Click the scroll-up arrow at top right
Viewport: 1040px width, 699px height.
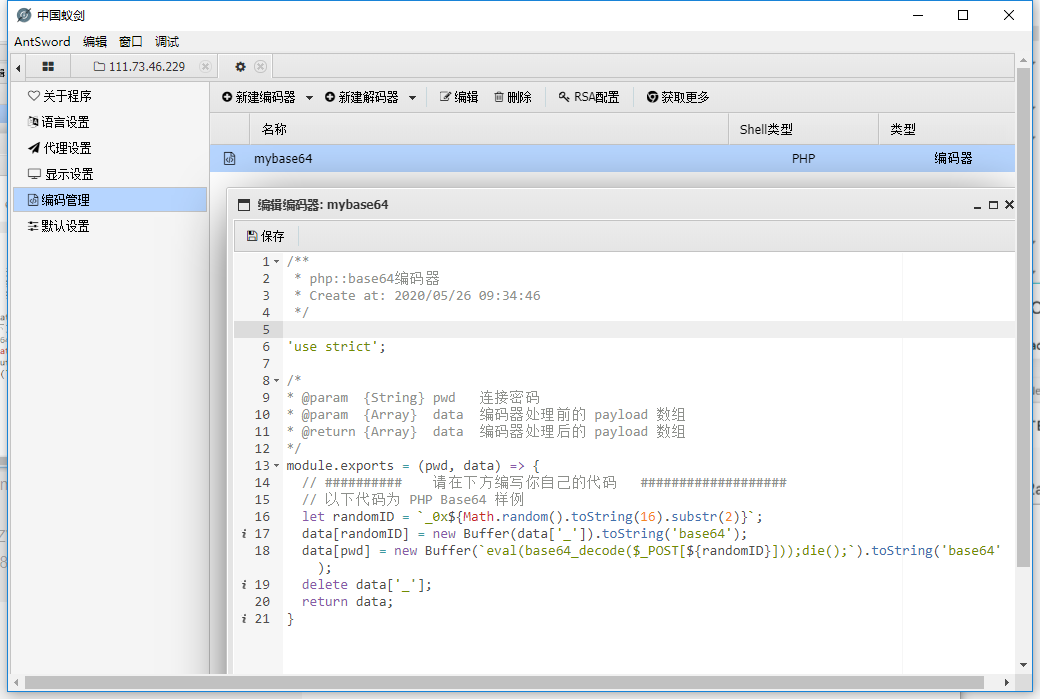click(x=1023, y=60)
